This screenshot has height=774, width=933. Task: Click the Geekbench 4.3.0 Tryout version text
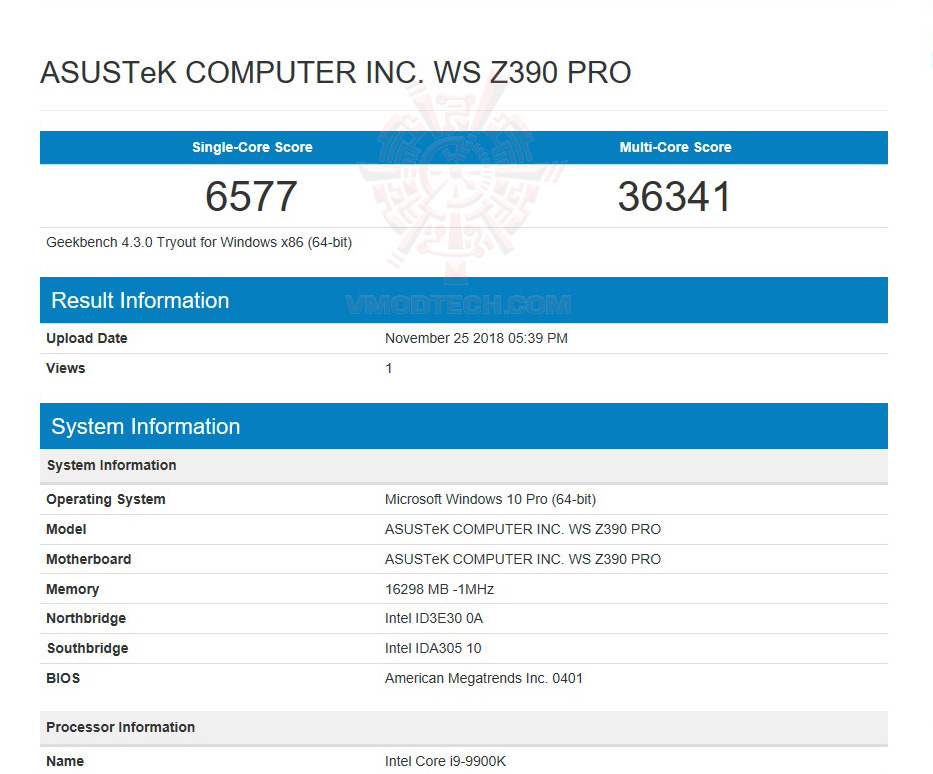coord(194,242)
